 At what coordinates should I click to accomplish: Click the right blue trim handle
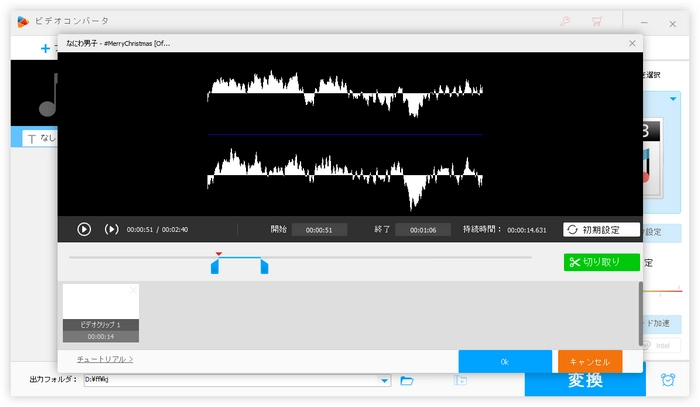(x=264, y=267)
